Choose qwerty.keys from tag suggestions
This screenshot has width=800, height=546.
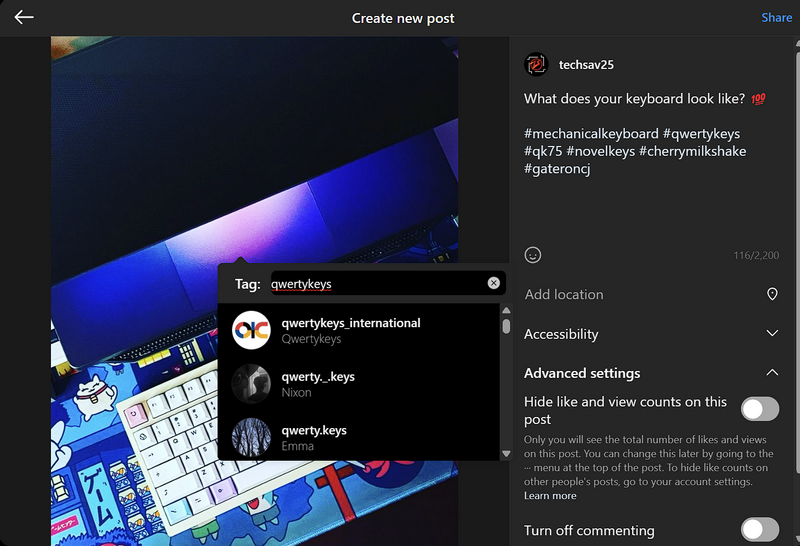pos(314,431)
